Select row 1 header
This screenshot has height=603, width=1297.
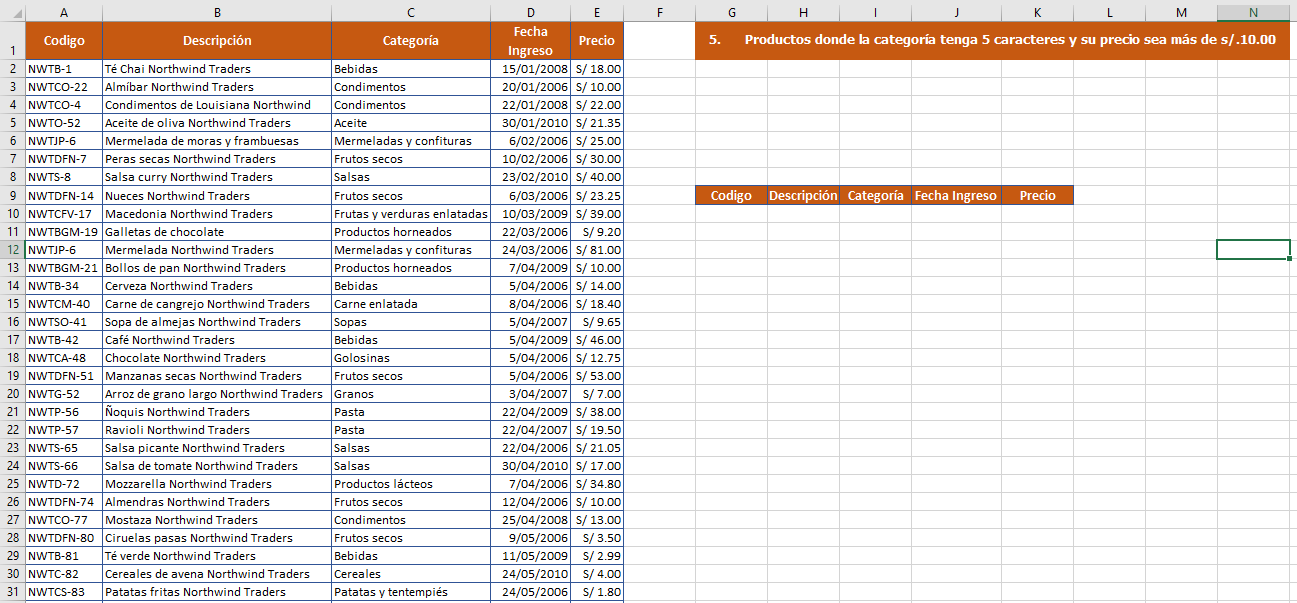coord(12,41)
